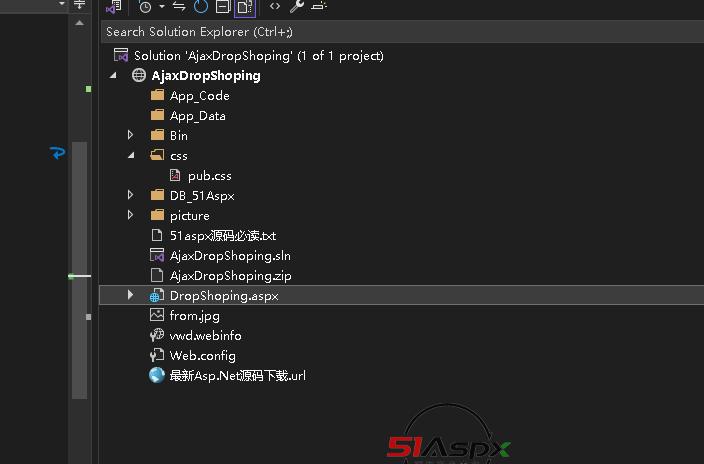Select the open css folder icon
The image size is (704, 464).
157,155
